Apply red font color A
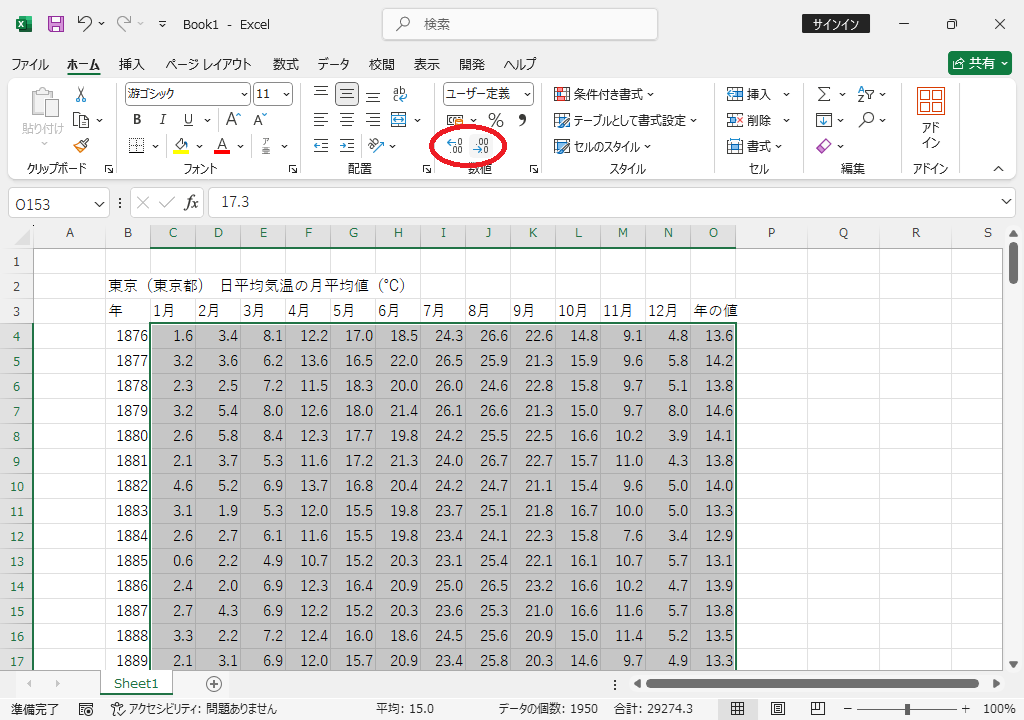Image resolution: width=1024 pixels, height=720 pixels. tap(222, 145)
